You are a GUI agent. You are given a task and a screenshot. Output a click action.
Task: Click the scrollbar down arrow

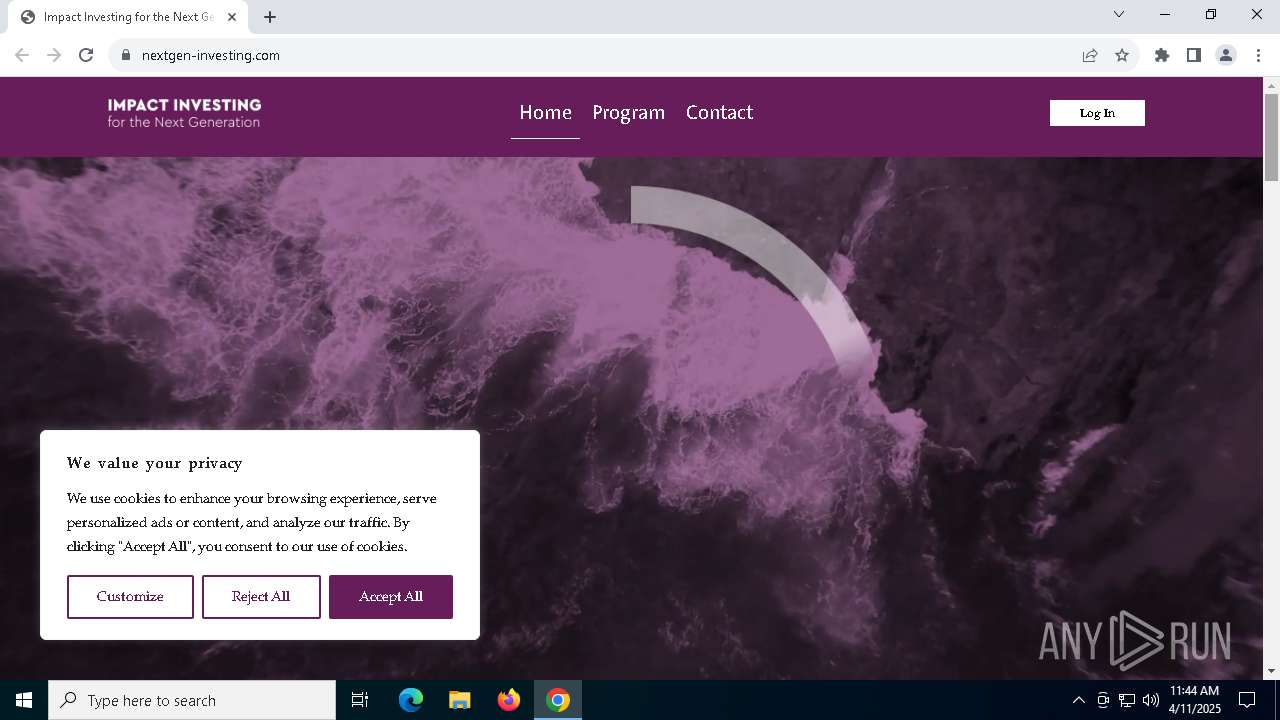click(x=1271, y=671)
